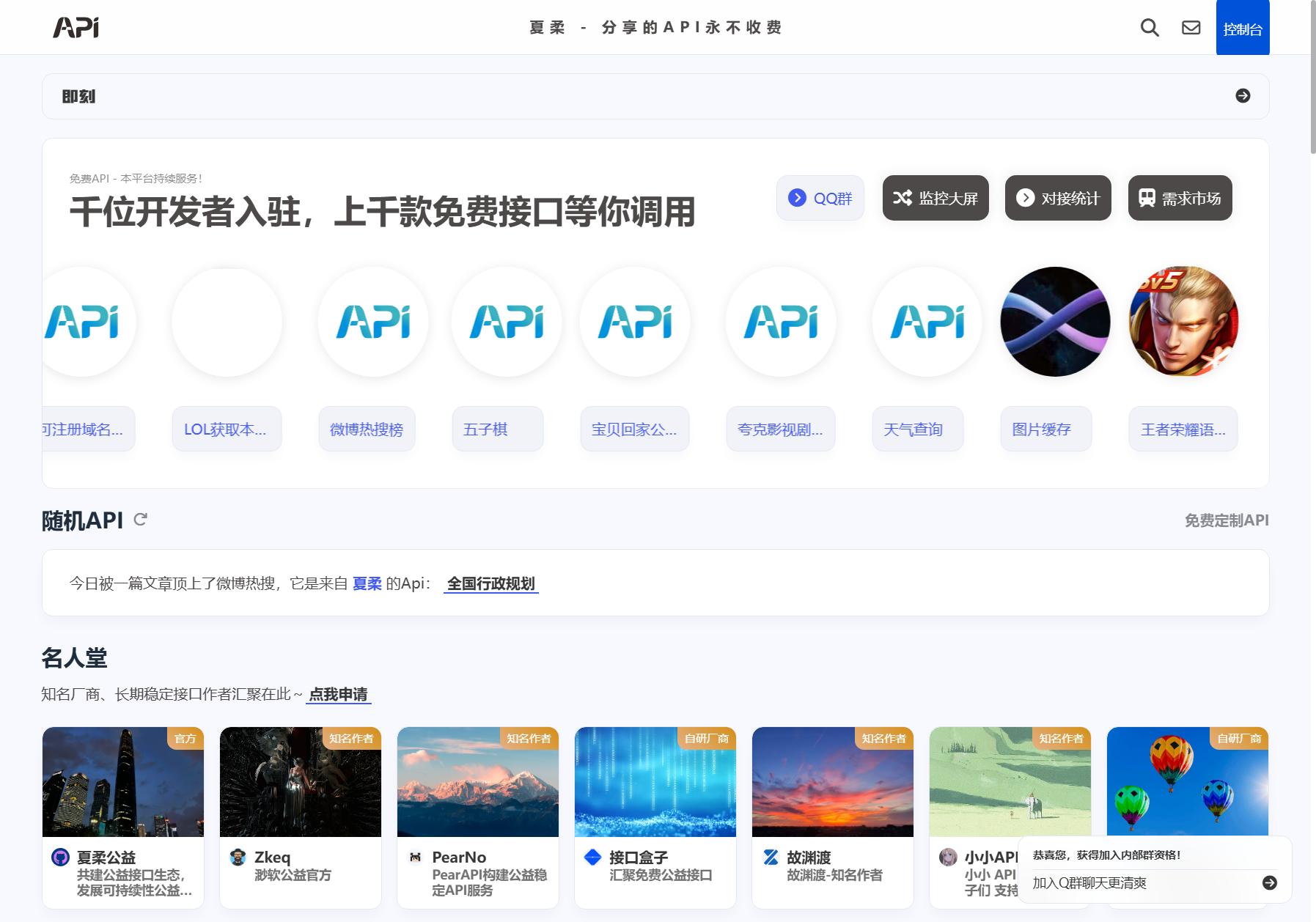Screen dimensions: 1316x922
Task: Open the 天气查询 tag
Action: point(918,429)
